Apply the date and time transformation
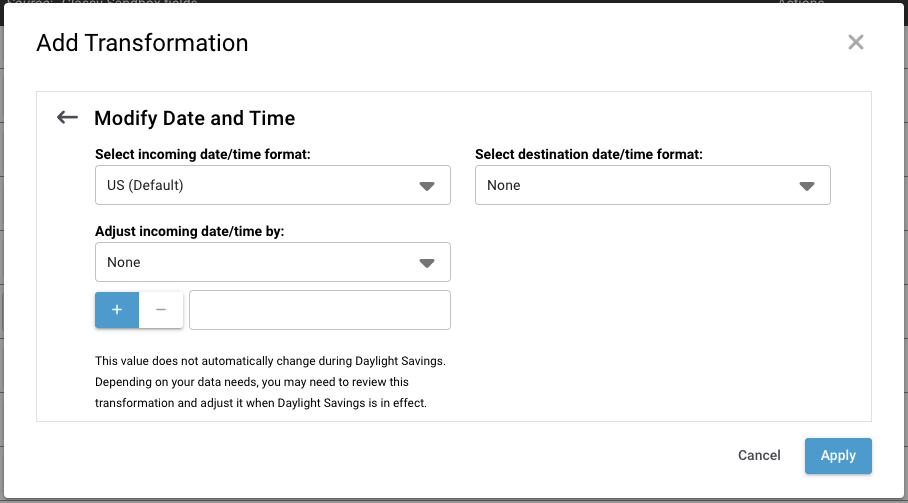908x503 pixels. [838, 456]
